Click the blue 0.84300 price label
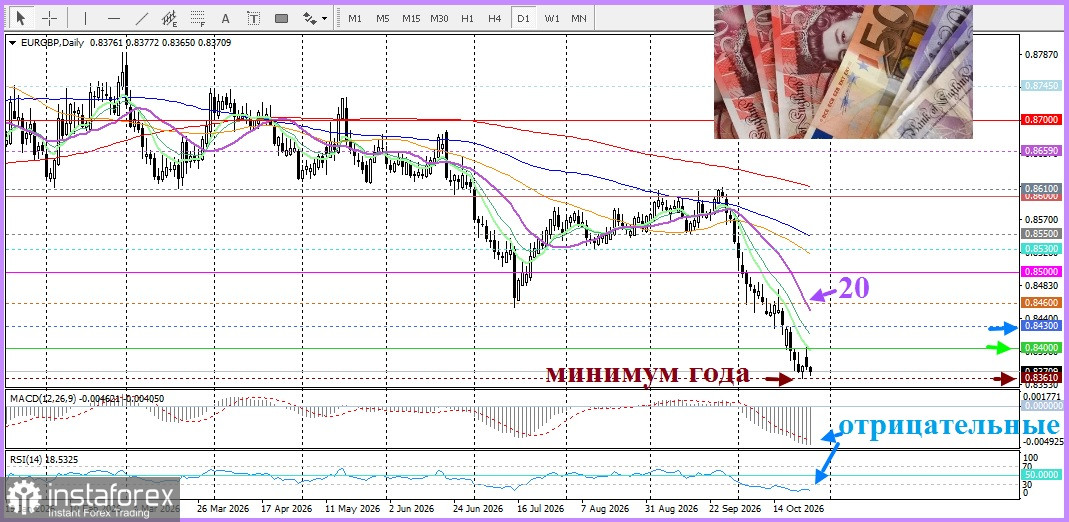 pyautogui.click(x=1040, y=326)
